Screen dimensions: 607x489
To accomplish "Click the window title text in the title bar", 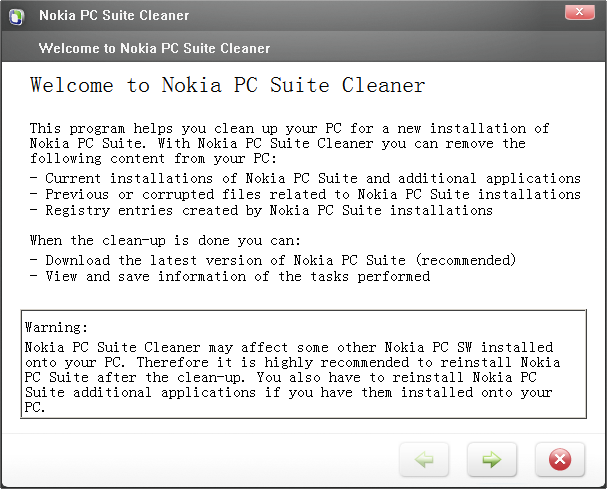I will pyautogui.click(x=113, y=16).
